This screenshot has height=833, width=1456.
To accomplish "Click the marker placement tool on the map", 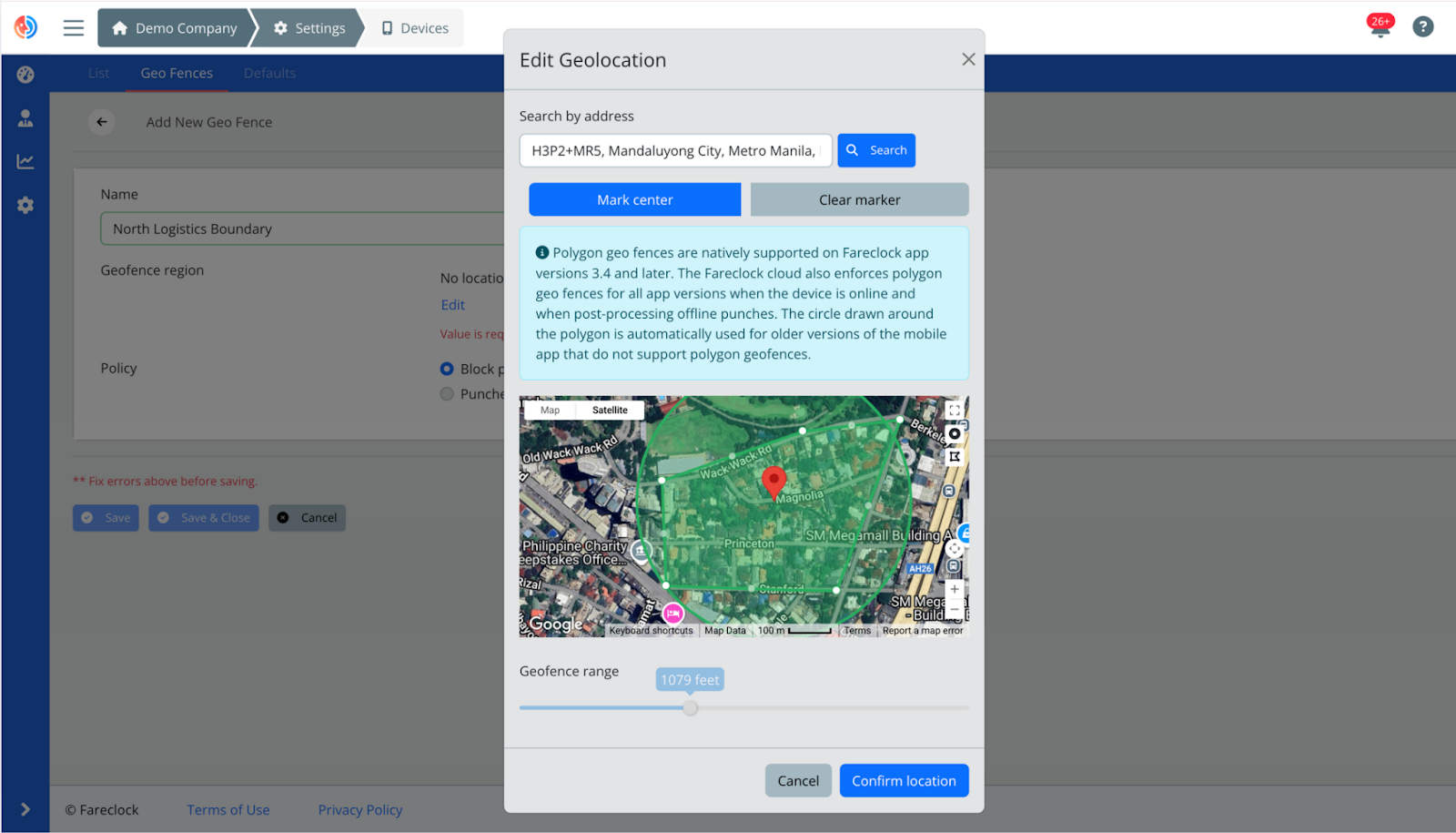I will click(x=955, y=434).
